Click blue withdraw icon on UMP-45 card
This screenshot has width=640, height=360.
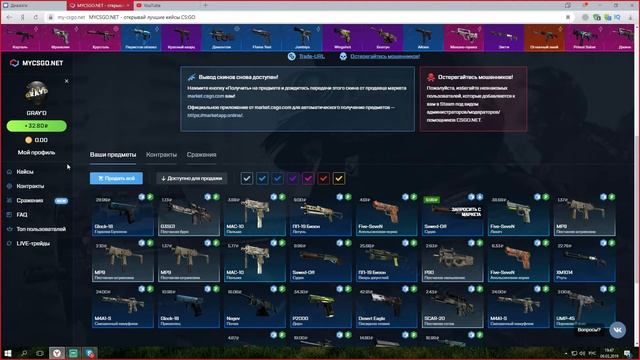[x=603, y=289]
